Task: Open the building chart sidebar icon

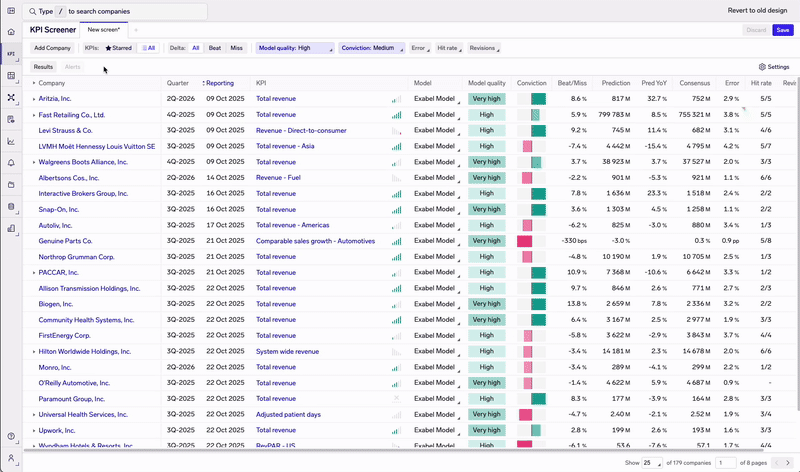Action: pos(11,229)
